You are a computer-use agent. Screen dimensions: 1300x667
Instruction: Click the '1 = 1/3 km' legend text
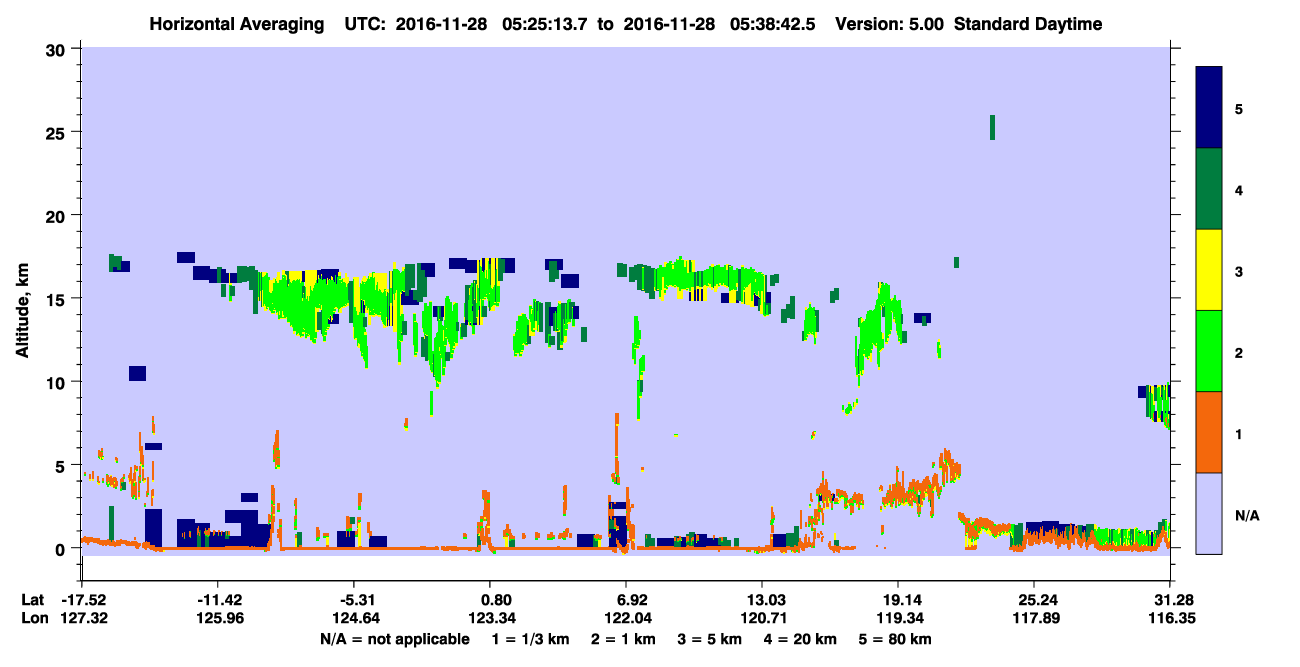tap(531, 639)
